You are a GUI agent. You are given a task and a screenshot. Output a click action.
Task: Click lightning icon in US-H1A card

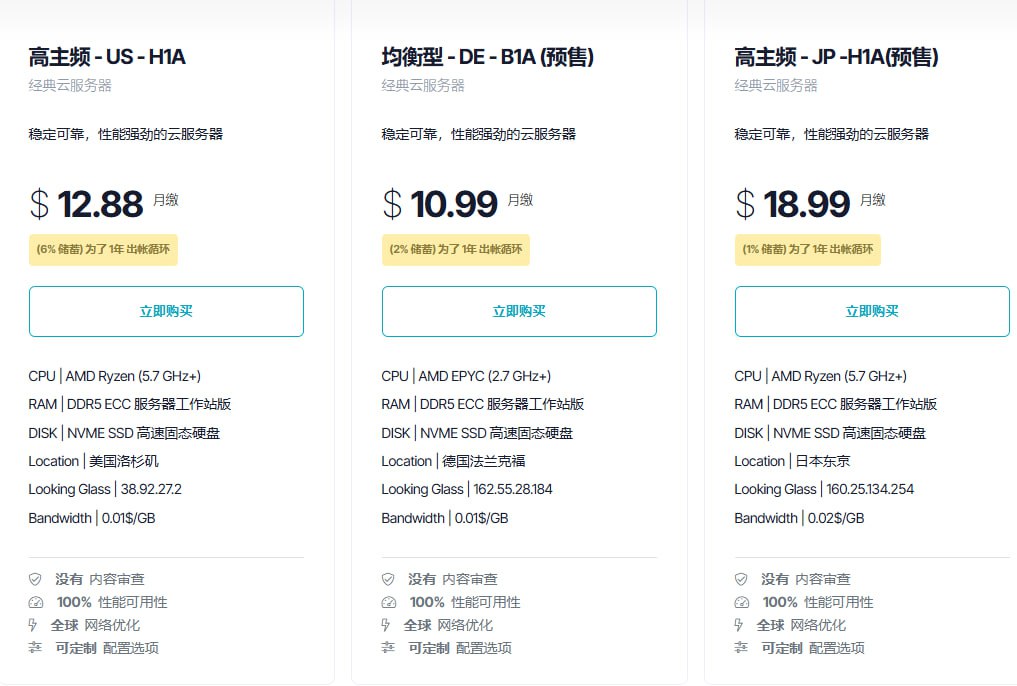(x=34, y=625)
